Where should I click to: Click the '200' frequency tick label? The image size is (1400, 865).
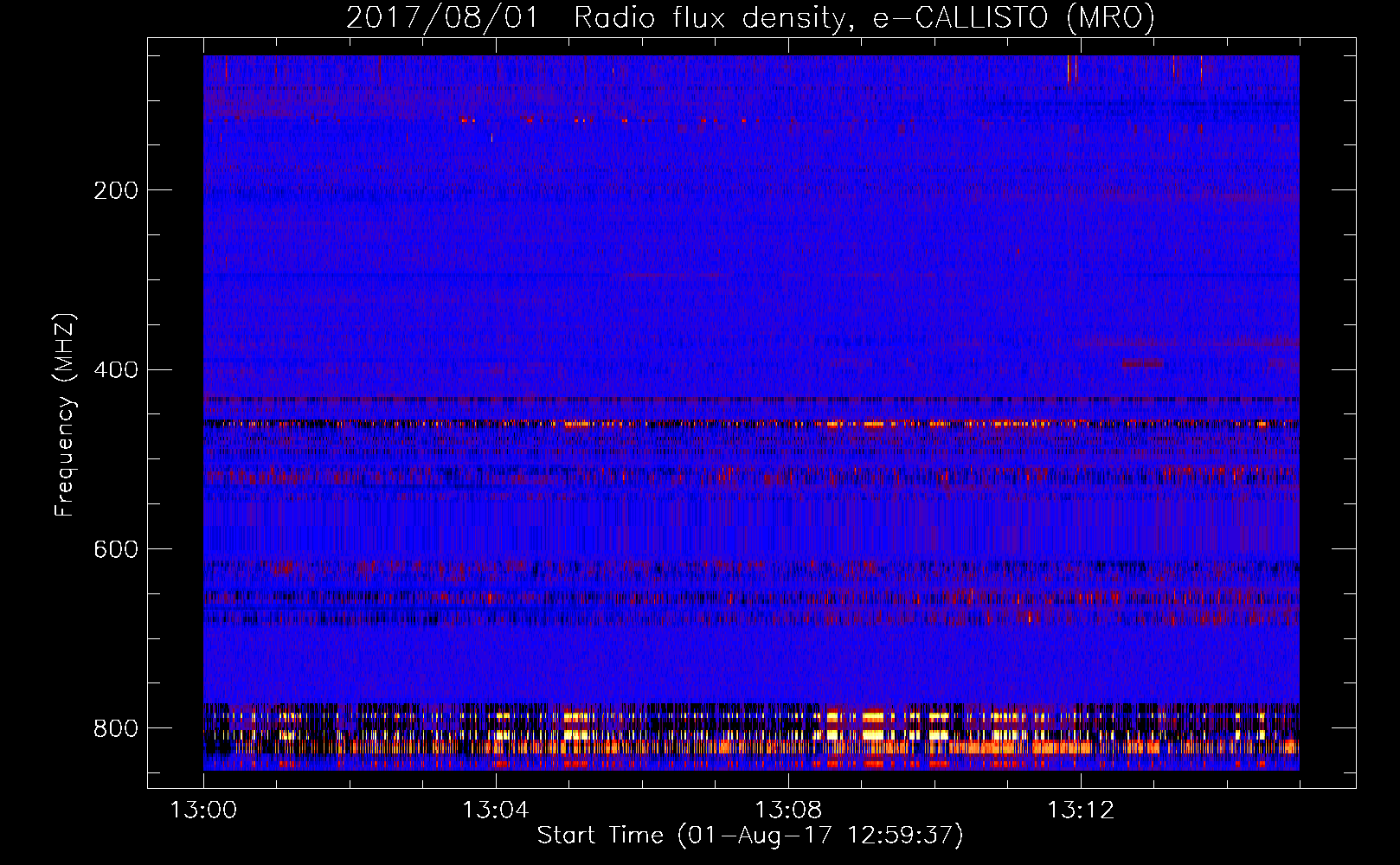[x=116, y=190]
